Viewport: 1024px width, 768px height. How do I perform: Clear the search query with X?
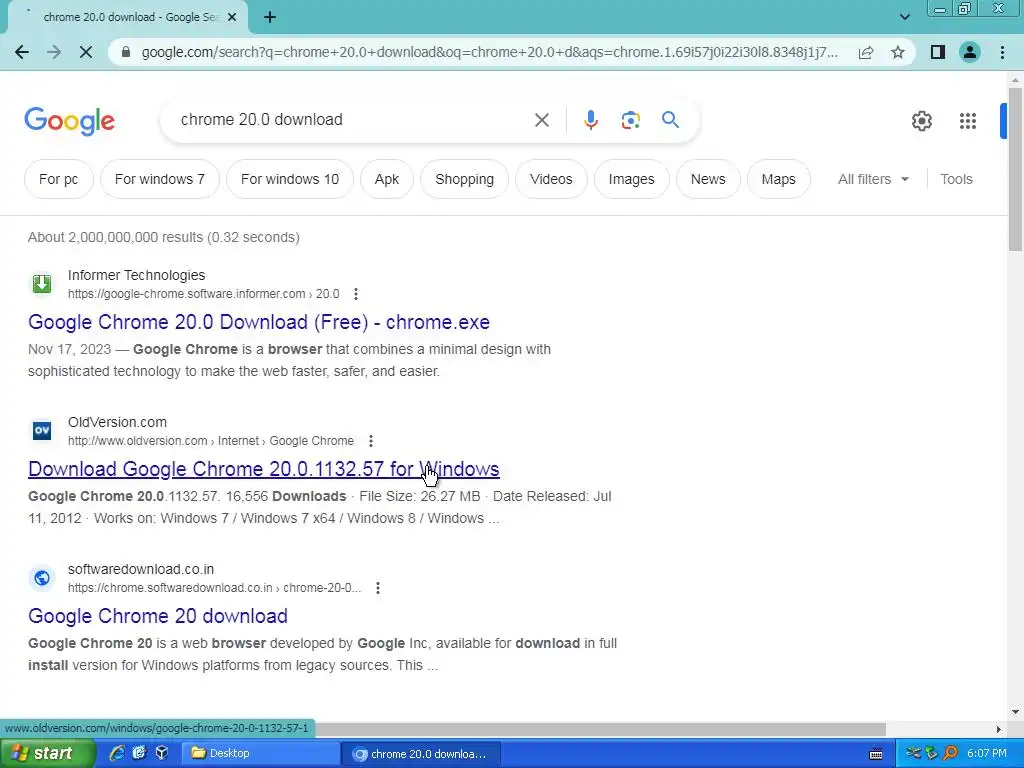click(541, 120)
